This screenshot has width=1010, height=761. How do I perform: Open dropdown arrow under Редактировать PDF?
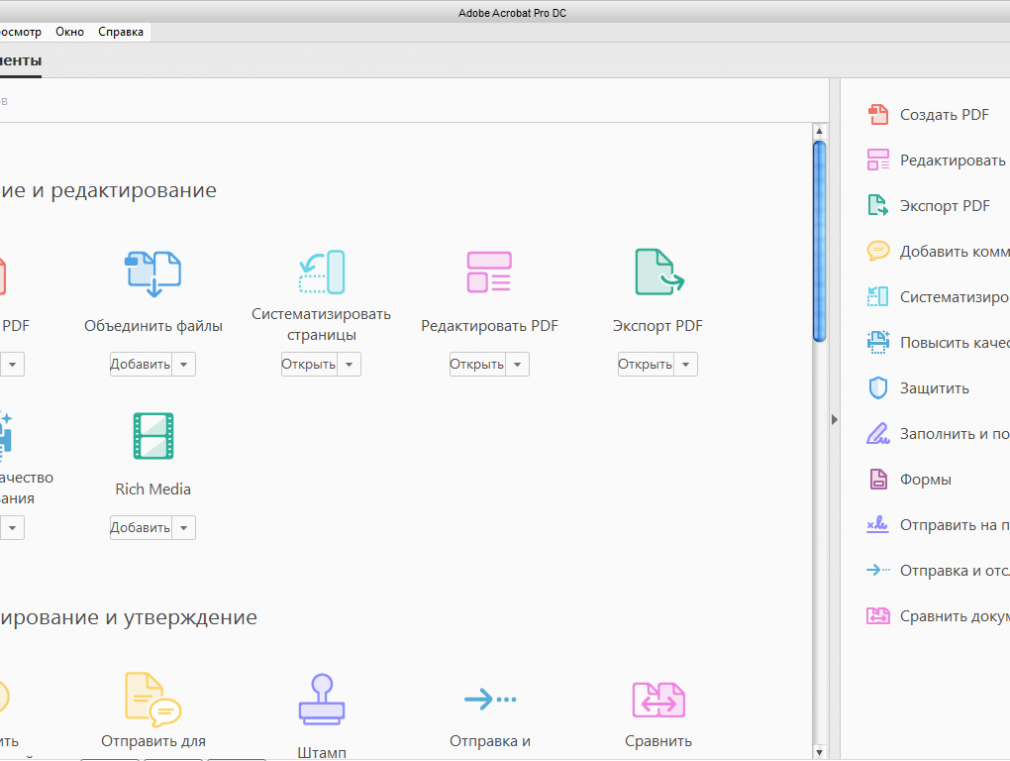[517, 365]
